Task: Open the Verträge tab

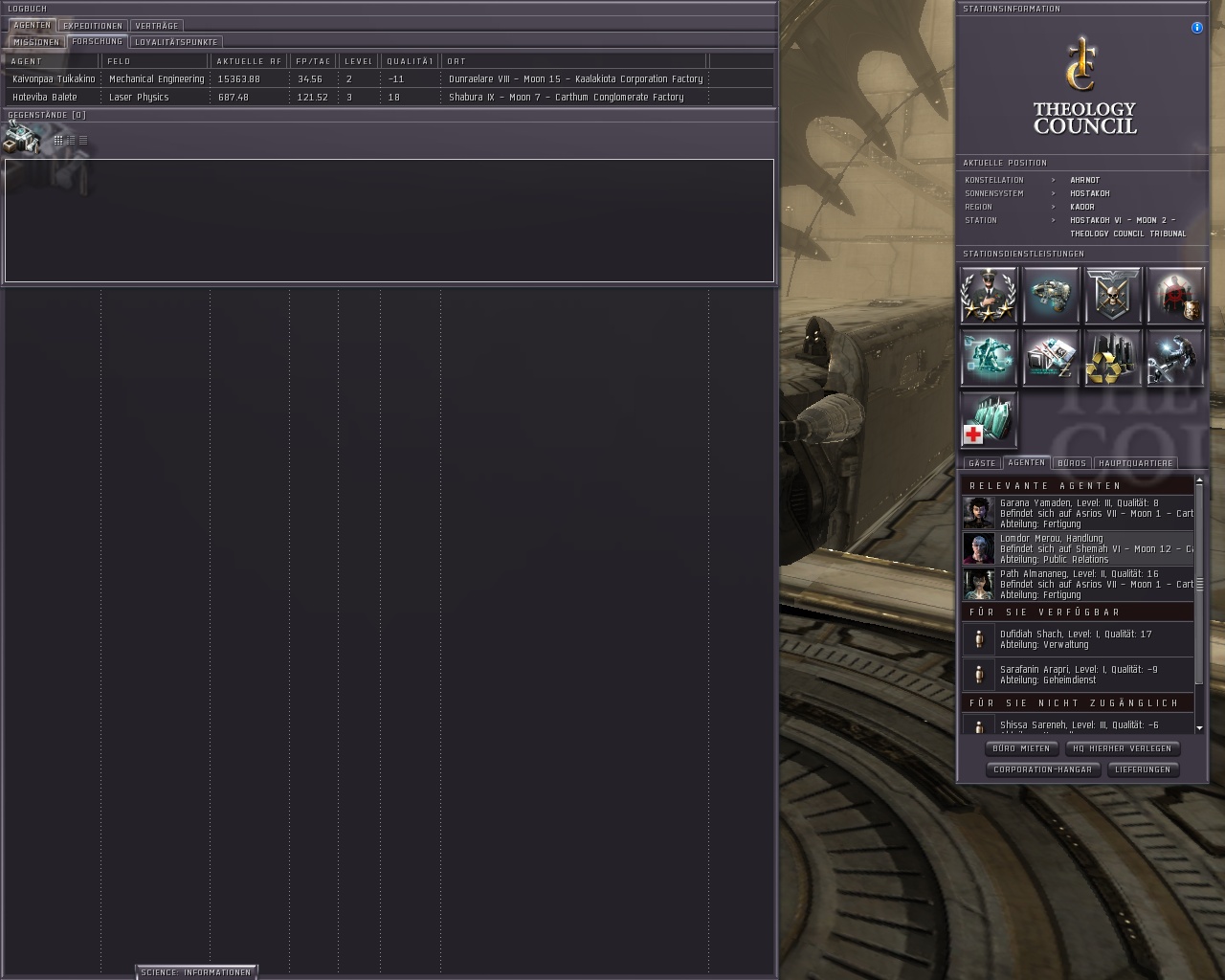Action: tap(157, 26)
